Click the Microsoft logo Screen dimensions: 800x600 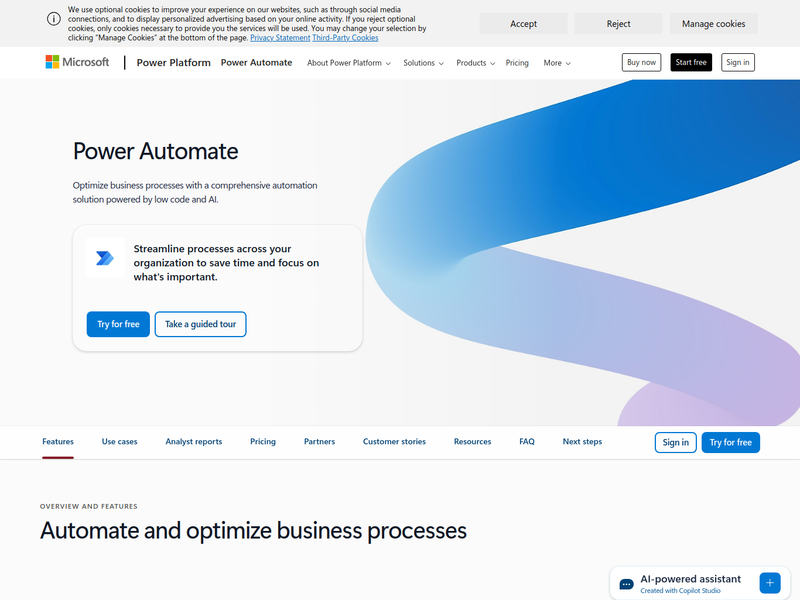click(x=77, y=62)
